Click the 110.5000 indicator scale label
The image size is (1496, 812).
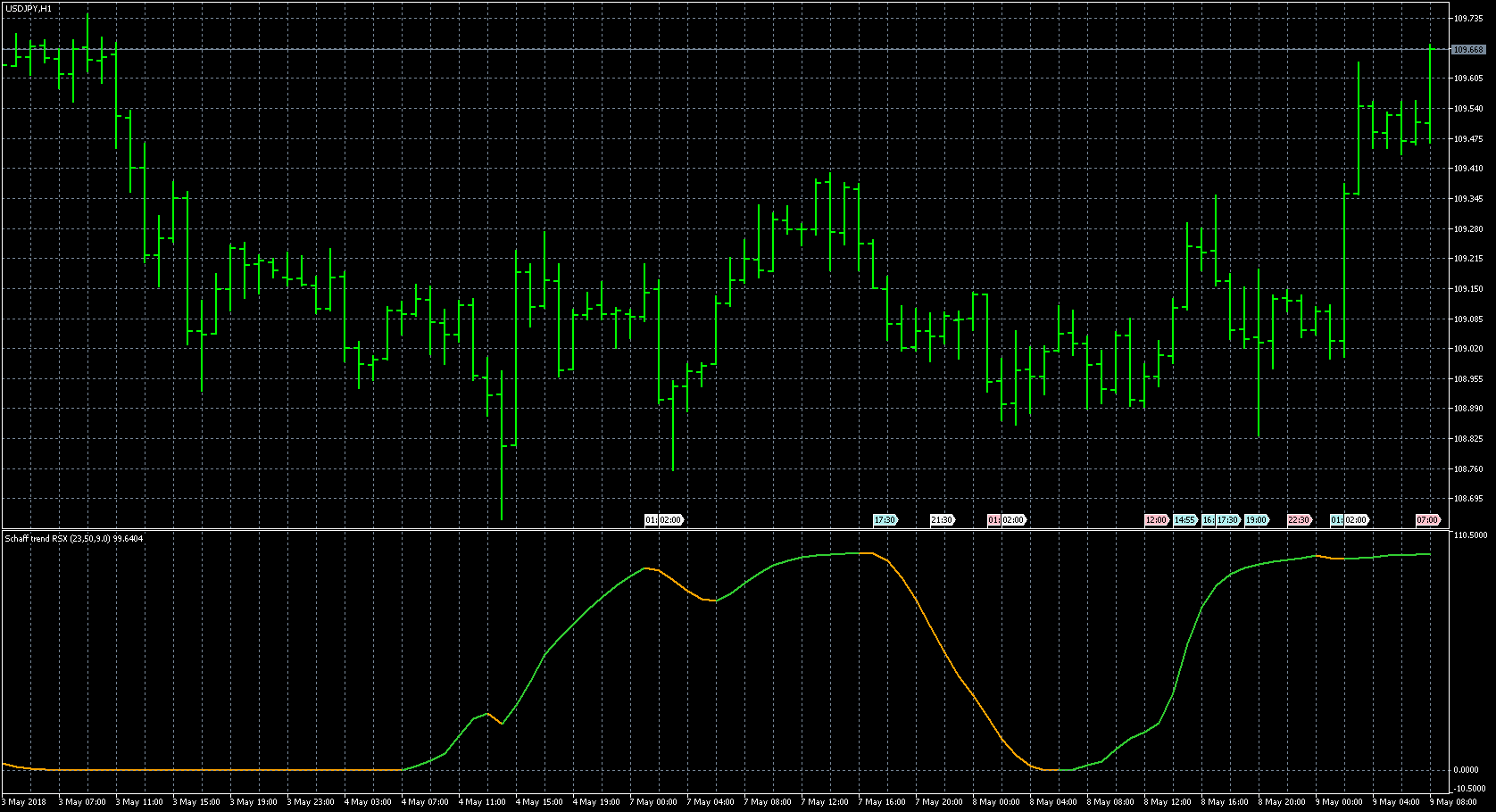(x=1470, y=535)
